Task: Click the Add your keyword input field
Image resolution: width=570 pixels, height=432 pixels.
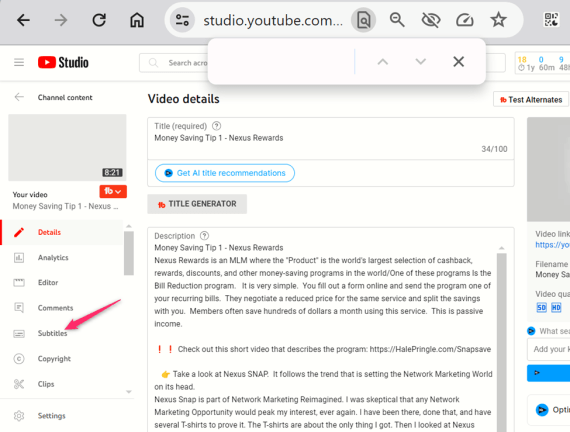Action: (x=549, y=349)
